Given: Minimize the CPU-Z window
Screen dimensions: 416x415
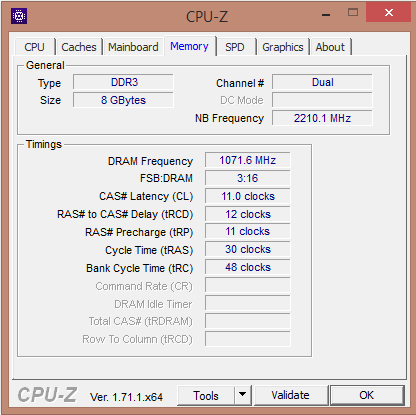Looking at the screenshot, I should click(326, 14).
